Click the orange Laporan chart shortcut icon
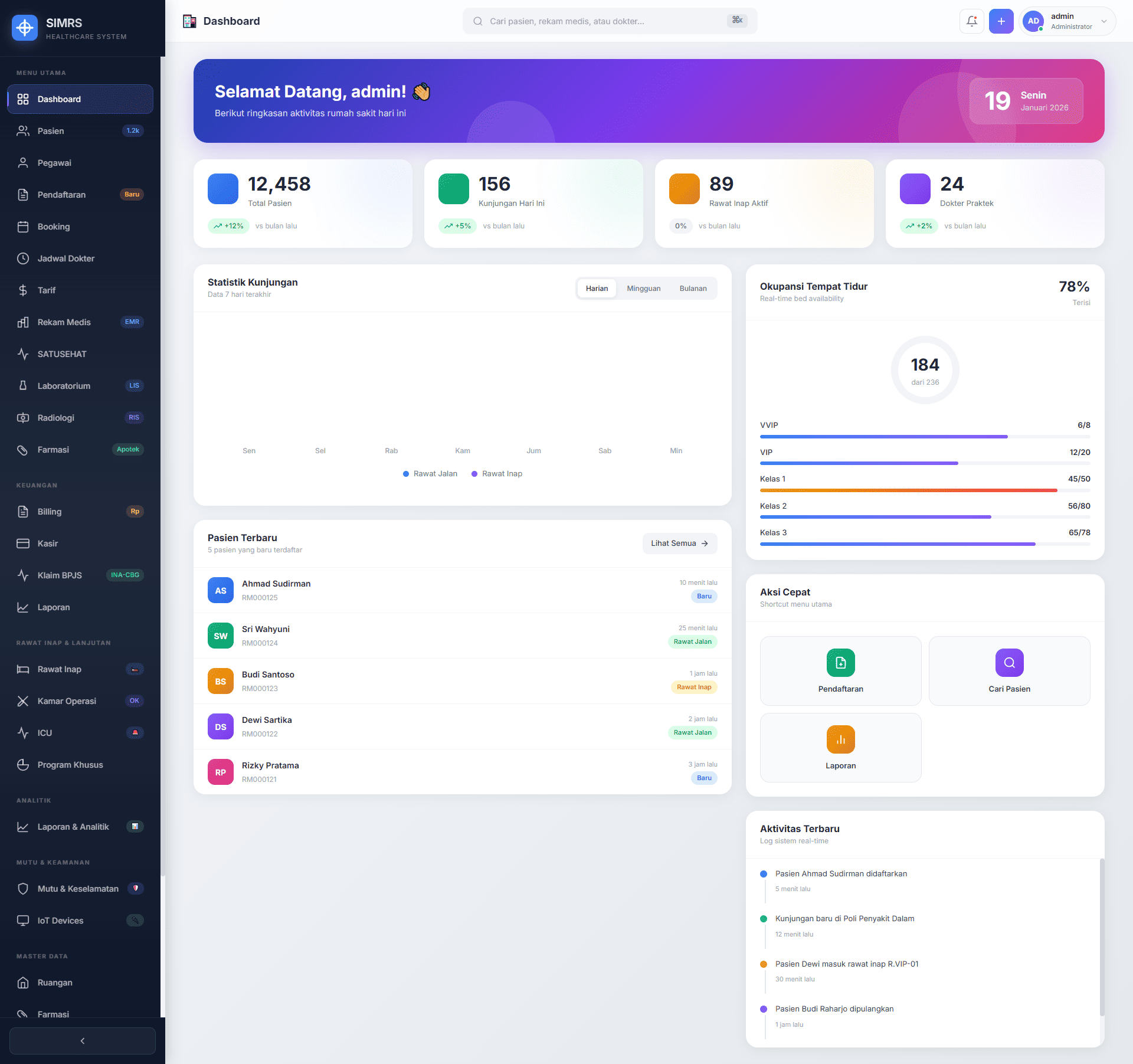1133x1064 pixels. click(840, 739)
